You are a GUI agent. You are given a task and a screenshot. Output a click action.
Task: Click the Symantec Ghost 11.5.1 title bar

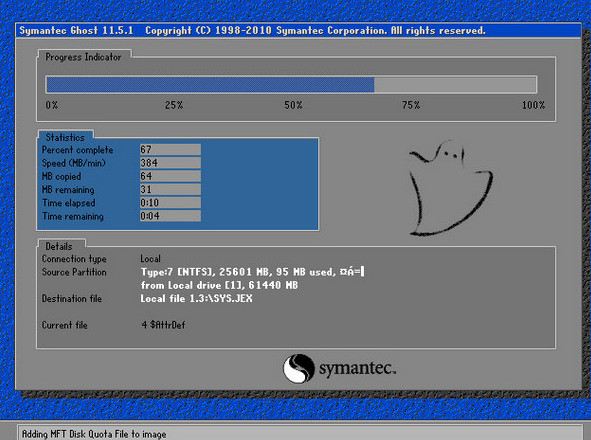[298, 31]
